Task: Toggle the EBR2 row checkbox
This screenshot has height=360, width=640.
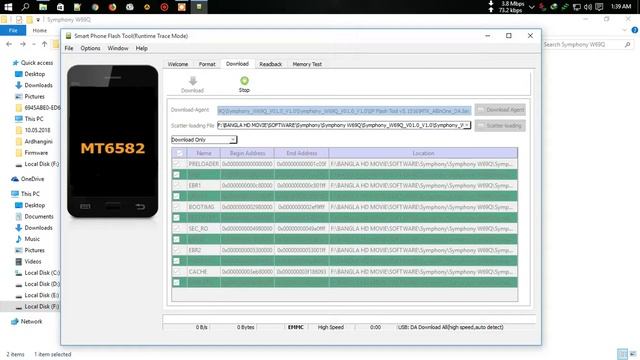Action: pyautogui.click(x=176, y=250)
